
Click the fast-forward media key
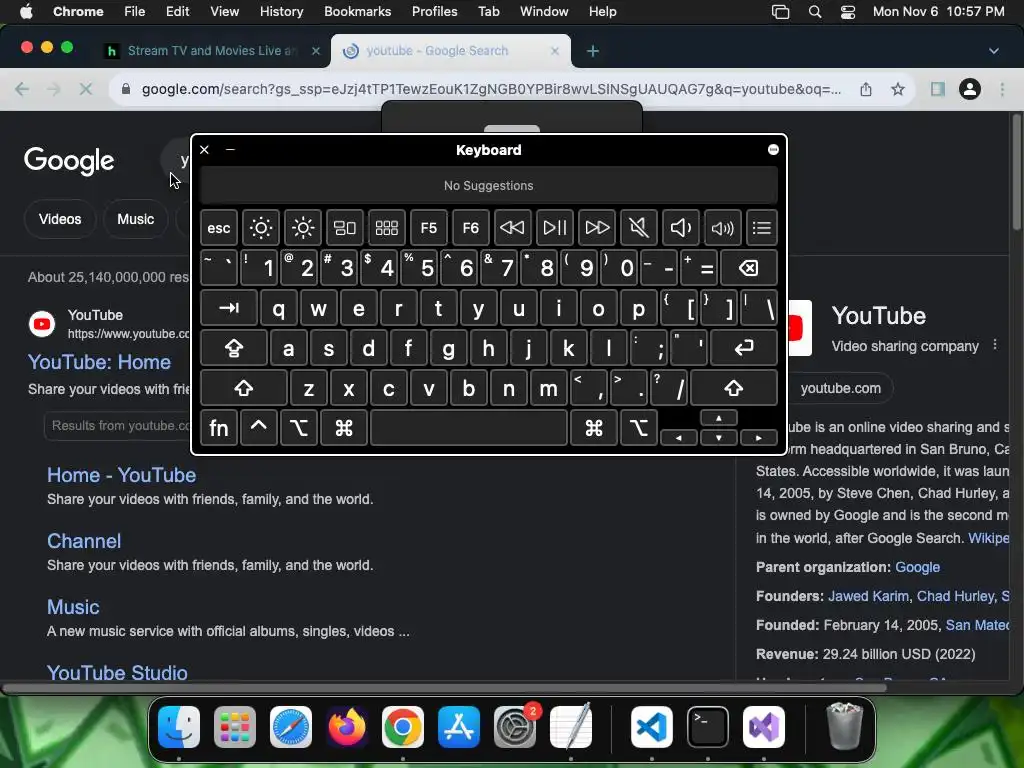click(597, 228)
